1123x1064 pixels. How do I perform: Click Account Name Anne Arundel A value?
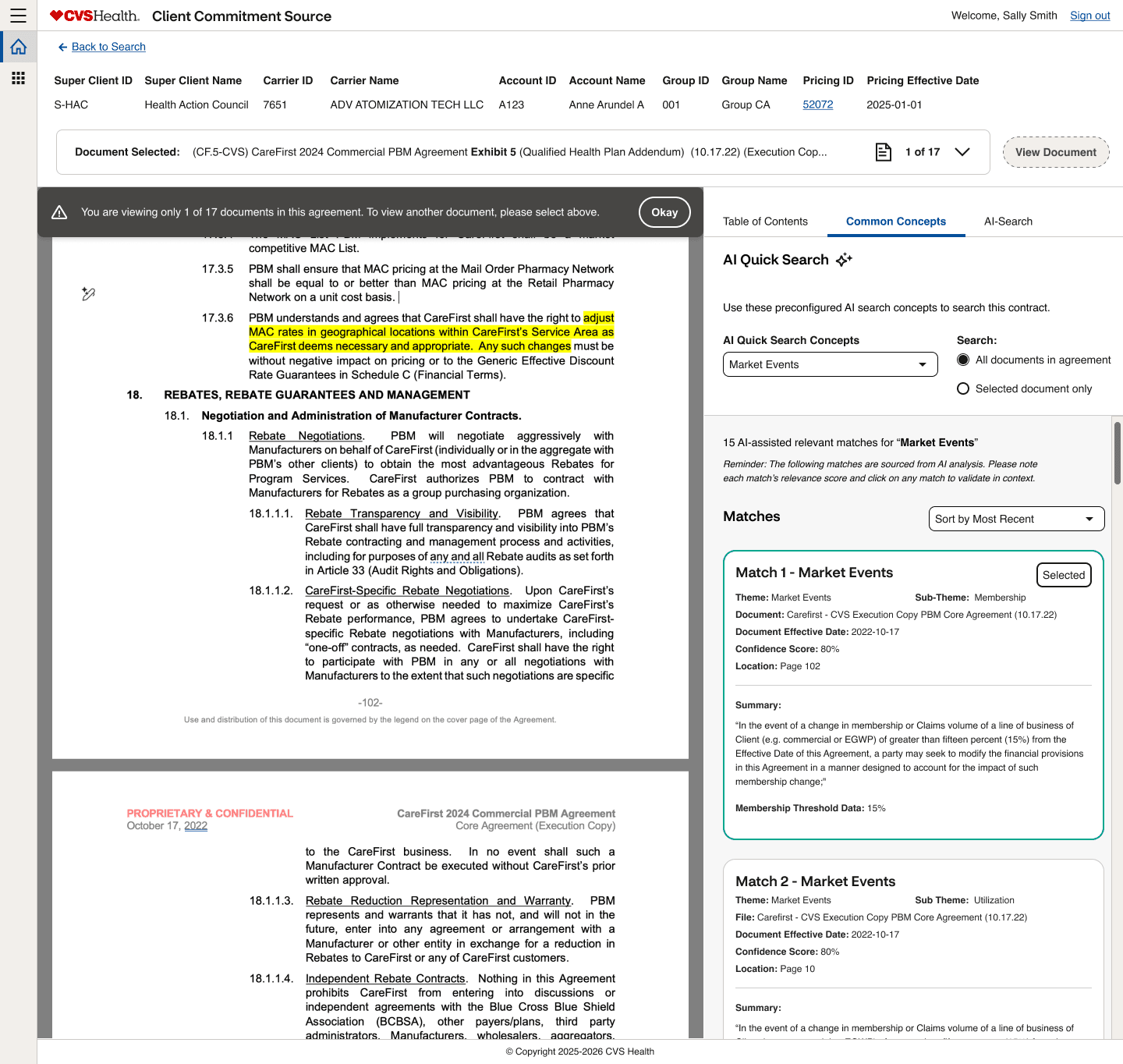(607, 105)
